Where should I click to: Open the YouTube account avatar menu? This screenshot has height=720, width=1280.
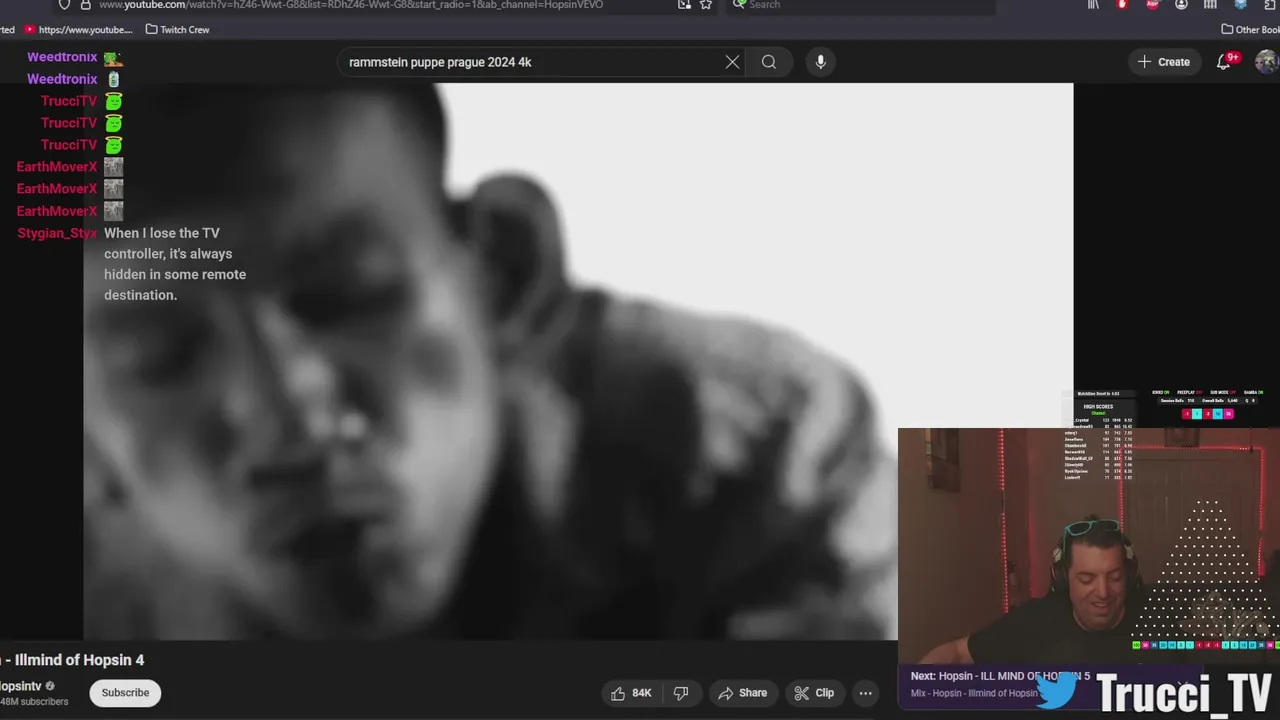pos(1267,62)
